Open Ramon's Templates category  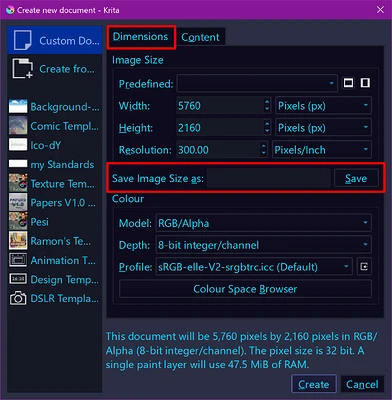[x=55, y=241]
